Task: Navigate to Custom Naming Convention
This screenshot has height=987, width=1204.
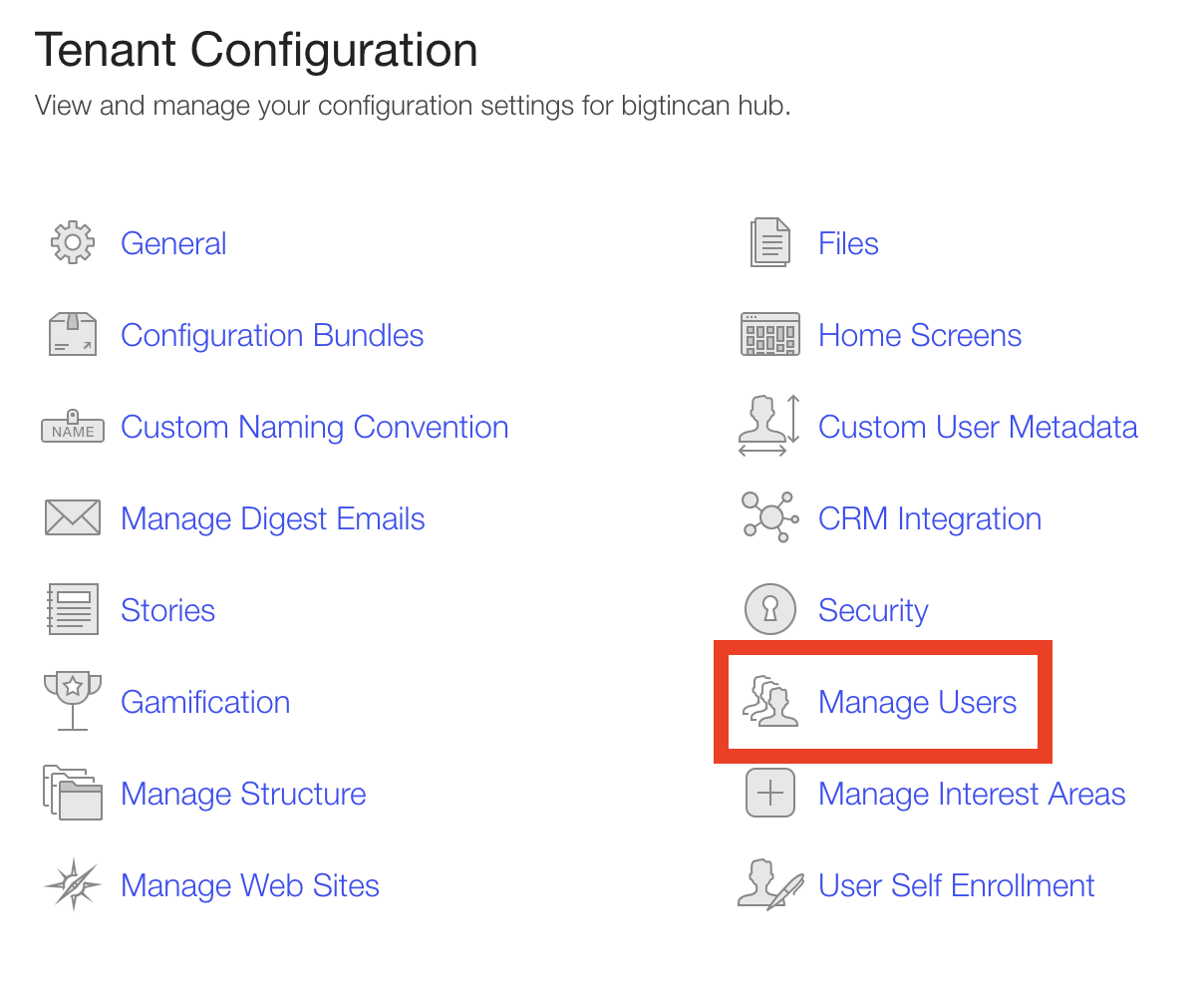Action: 314,428
